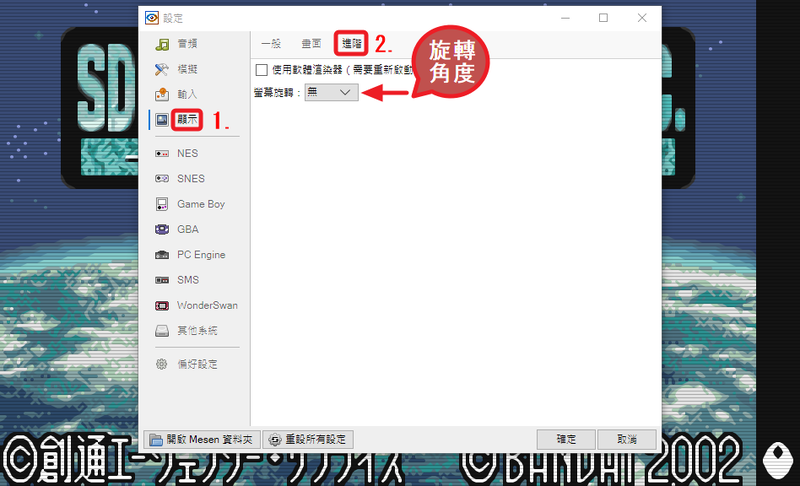Select the emulation (模擬) tools icon
The image size is (800, 486).
tap(162, 69)
